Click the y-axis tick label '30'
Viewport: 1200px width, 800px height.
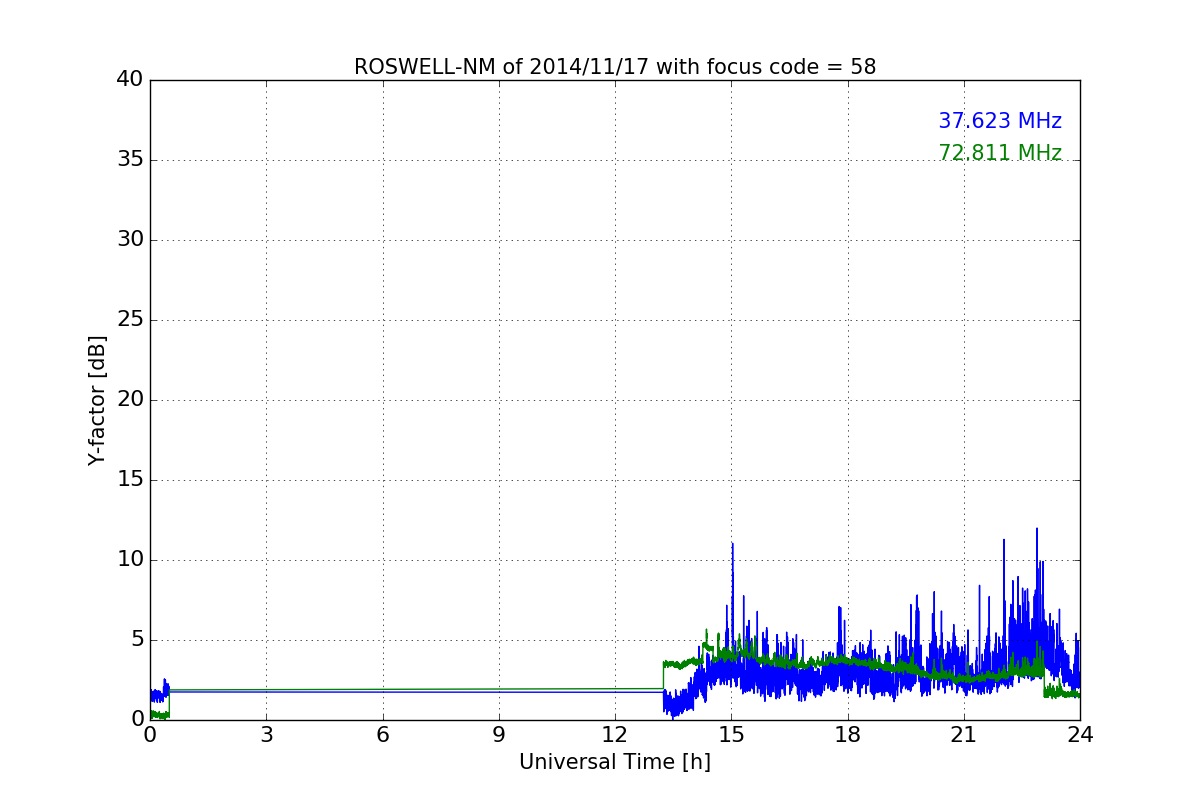(x=130, y=240)
